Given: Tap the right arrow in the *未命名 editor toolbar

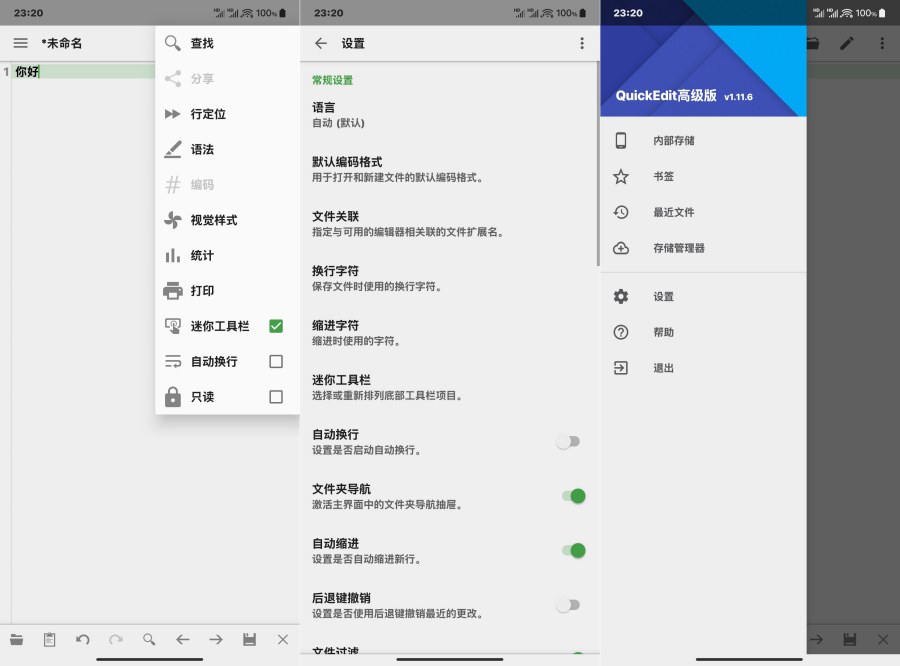Looking at the screenshot, I should [216, 640].
